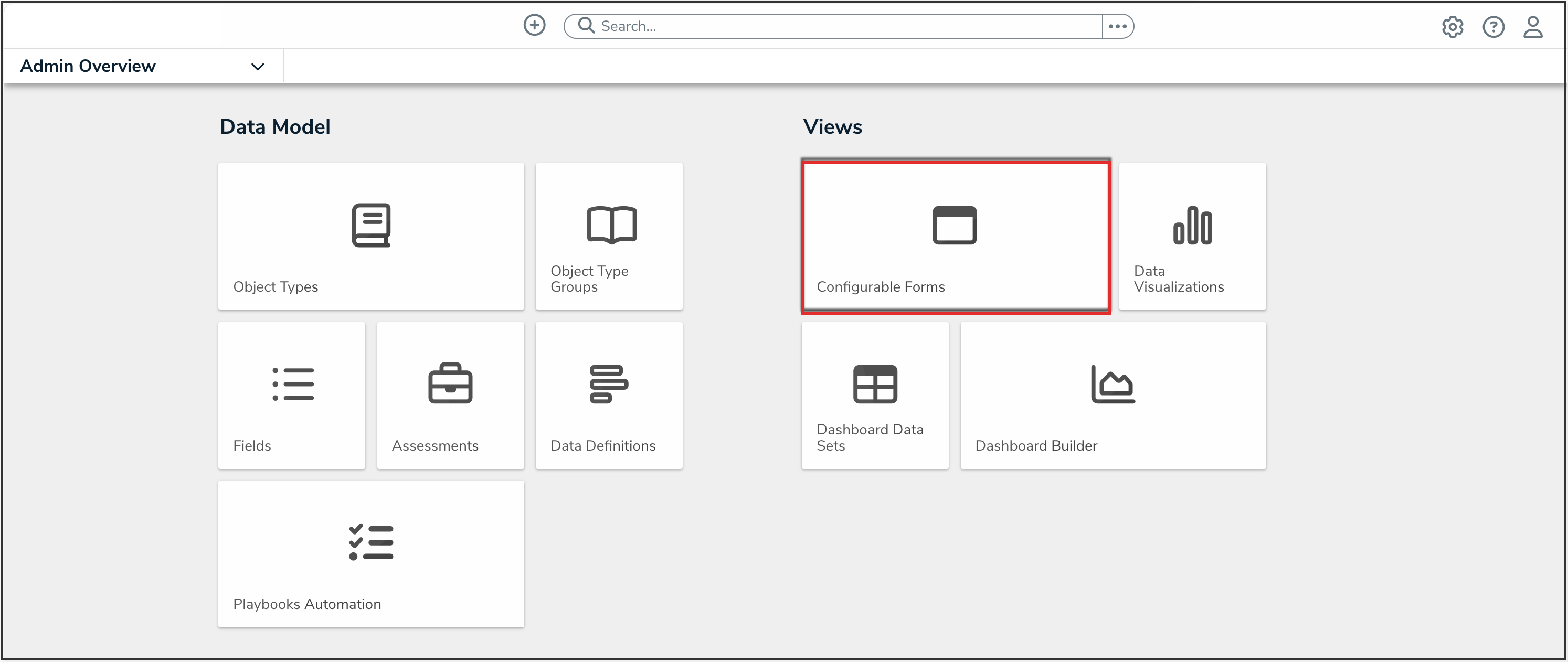Click the Data Definitions icon
Screen dimensions: 1568x662
pyautogui.click(x=609, y=383)
